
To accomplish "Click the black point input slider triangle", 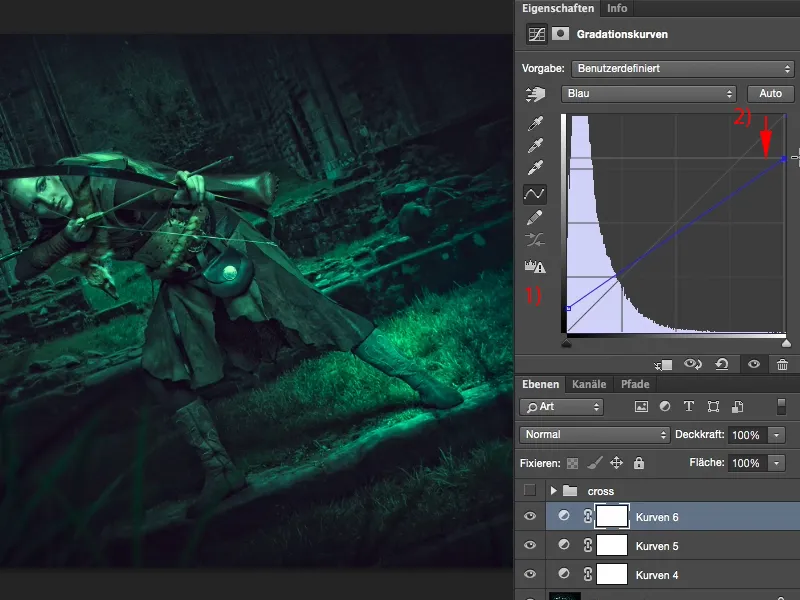I will click(566, 343).
